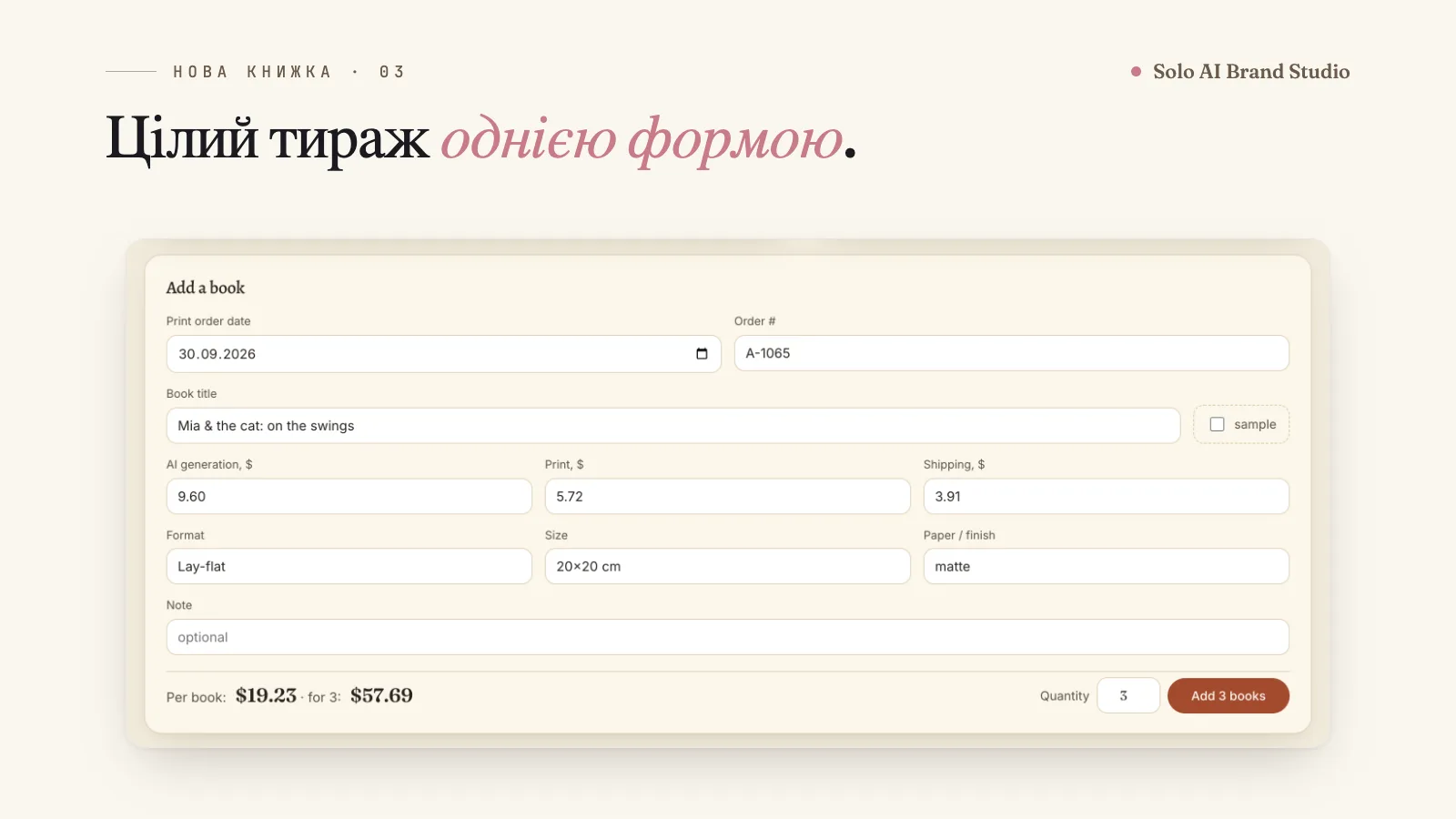Click the Format field with Lay-flat
1456x819 pixels.
349,566
